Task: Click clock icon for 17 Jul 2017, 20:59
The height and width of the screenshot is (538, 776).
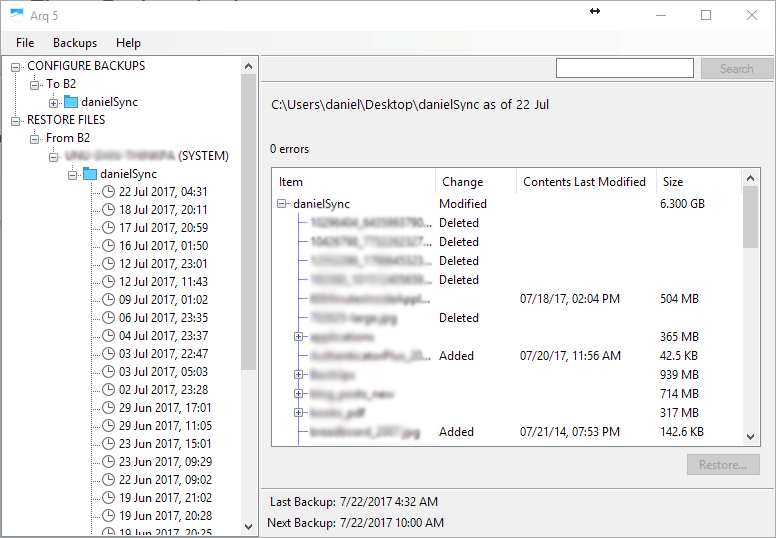Action: click(108, 228)
